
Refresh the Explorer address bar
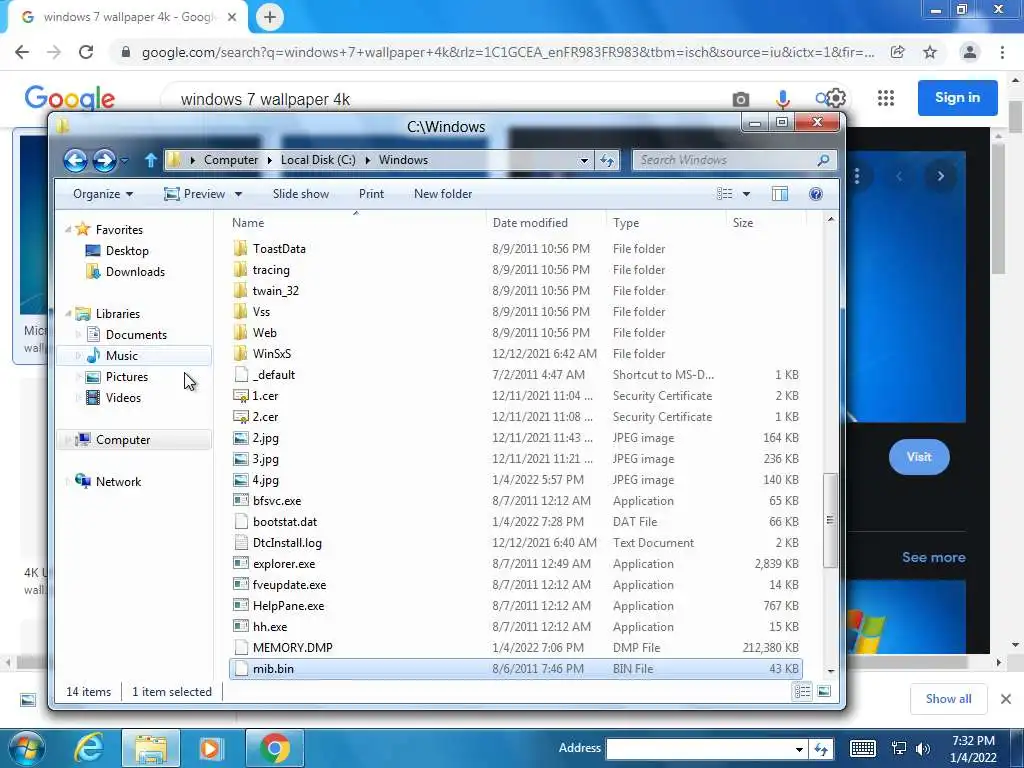[607, 160]
